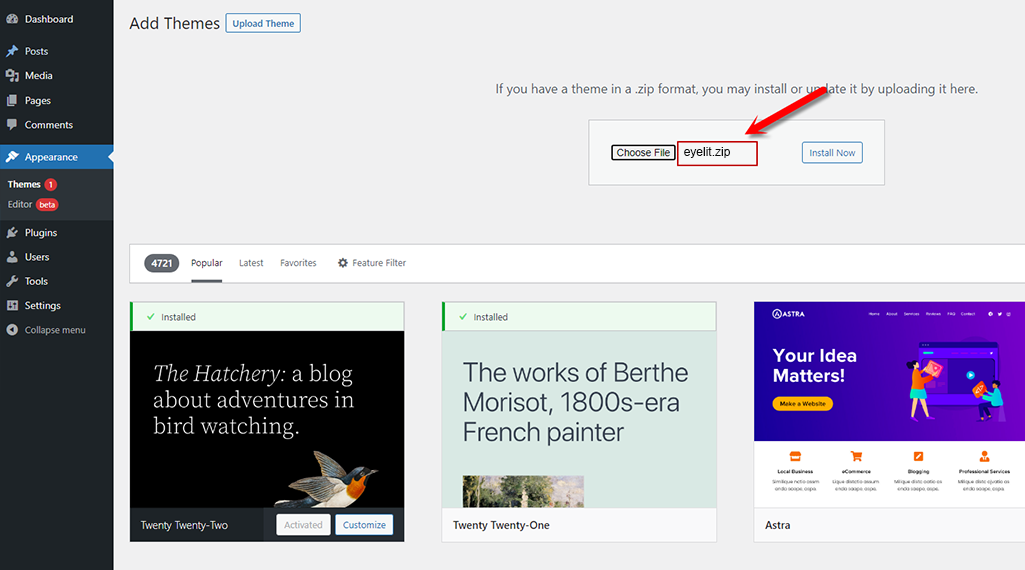Image resolution: width=1025 pixels, height=570 pixels.
Task: Open the Appearance menu section
Action: [x=51, y=157]
